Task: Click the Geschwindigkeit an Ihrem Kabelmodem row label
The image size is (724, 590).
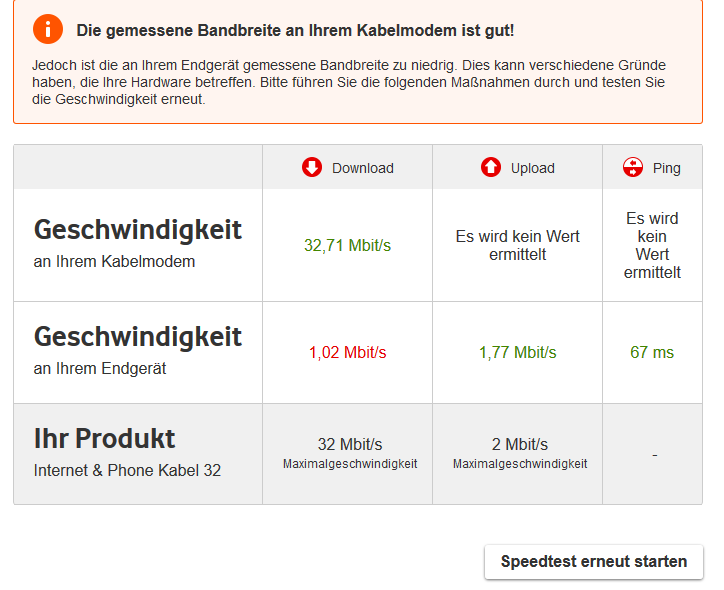Action: 138,243
